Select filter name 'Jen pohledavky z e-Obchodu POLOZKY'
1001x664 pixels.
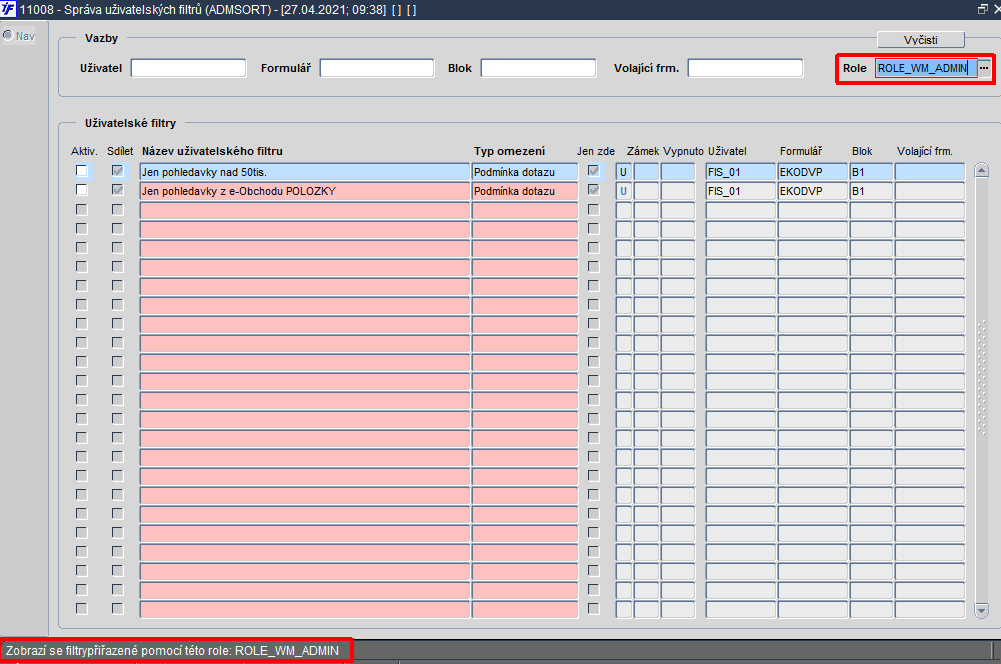click(x=305, y=191)
